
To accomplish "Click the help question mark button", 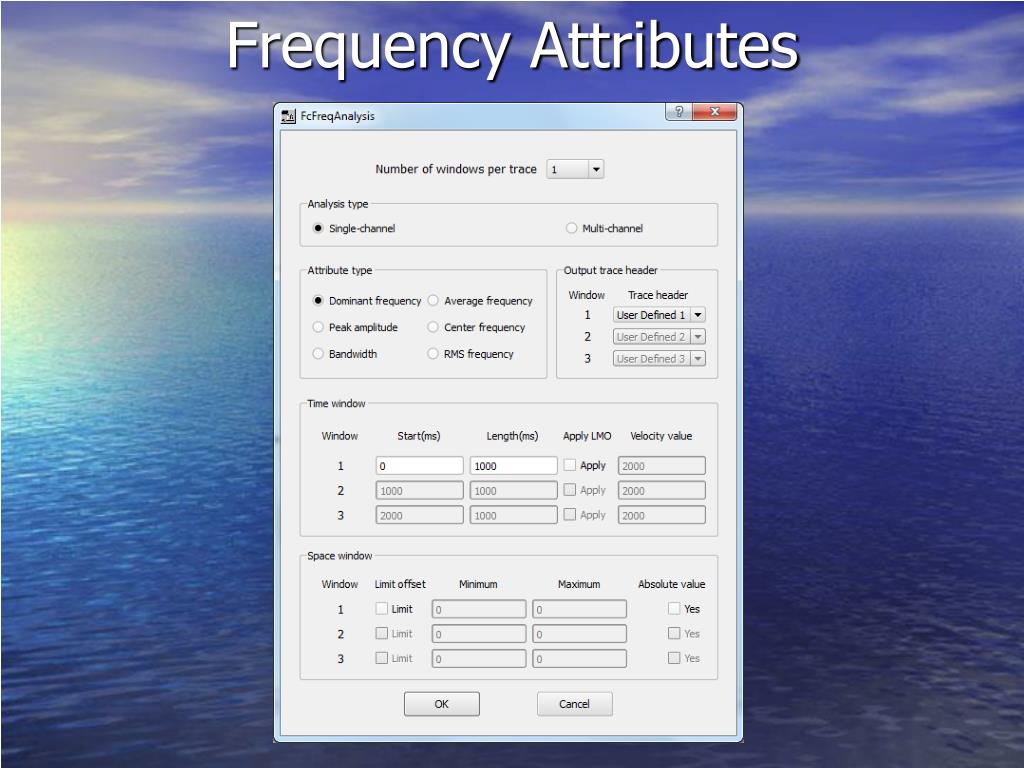I will point(679,112).
